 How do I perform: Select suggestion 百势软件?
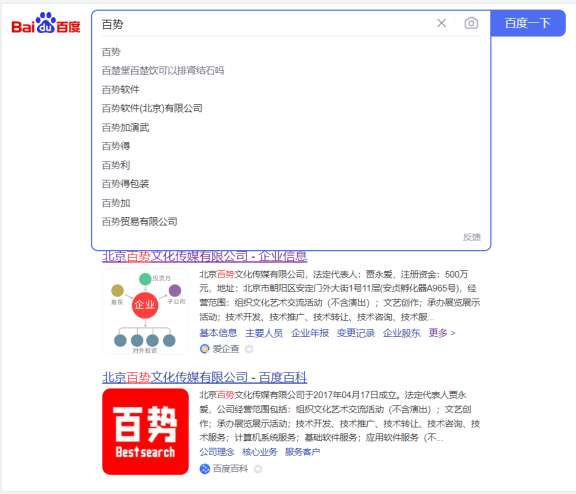pyautogui.click(x=120, y=90)
